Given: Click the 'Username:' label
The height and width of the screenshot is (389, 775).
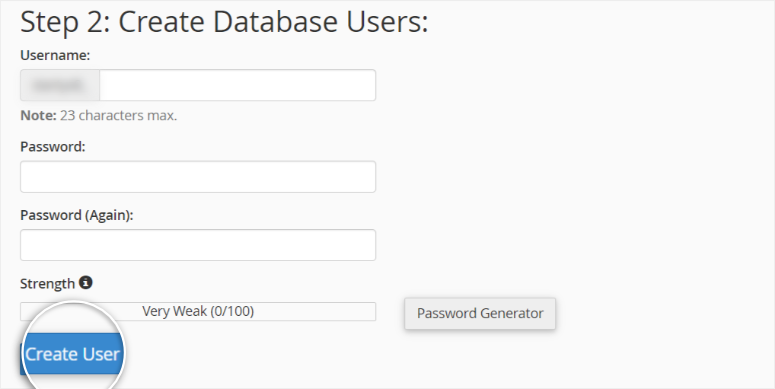Looking at the screenshot, I should (x=55, y=55).
